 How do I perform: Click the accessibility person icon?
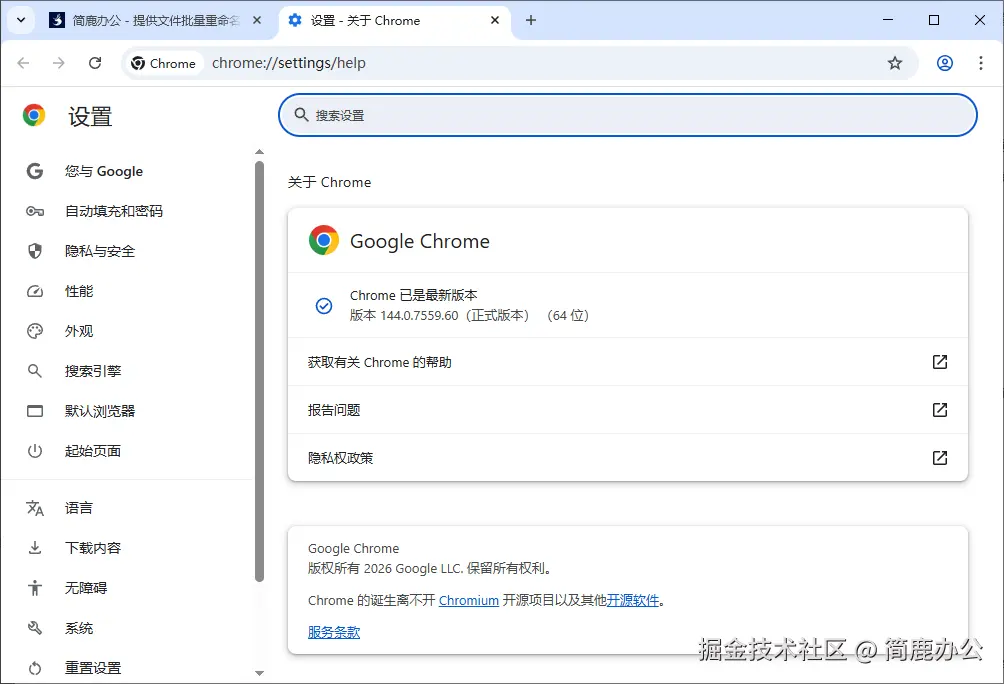tap(35, 588)
